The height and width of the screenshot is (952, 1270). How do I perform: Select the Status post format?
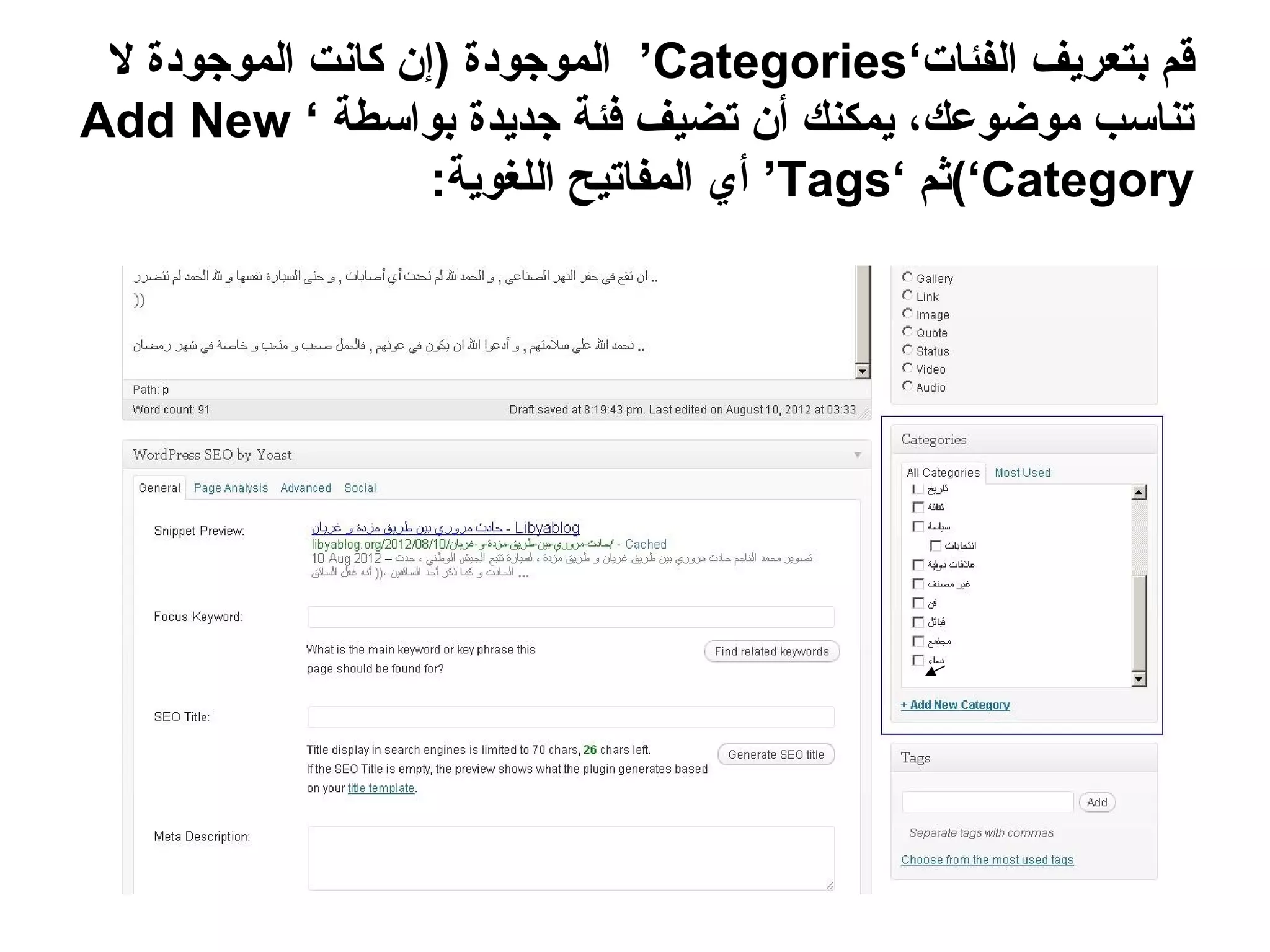pos(907,350)
